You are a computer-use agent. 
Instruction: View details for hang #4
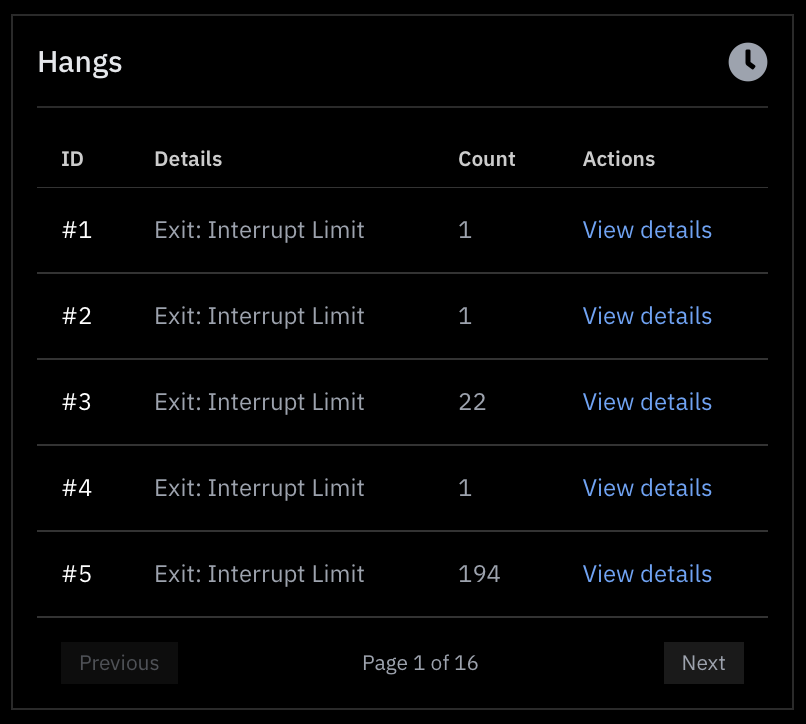pos(646,488)
